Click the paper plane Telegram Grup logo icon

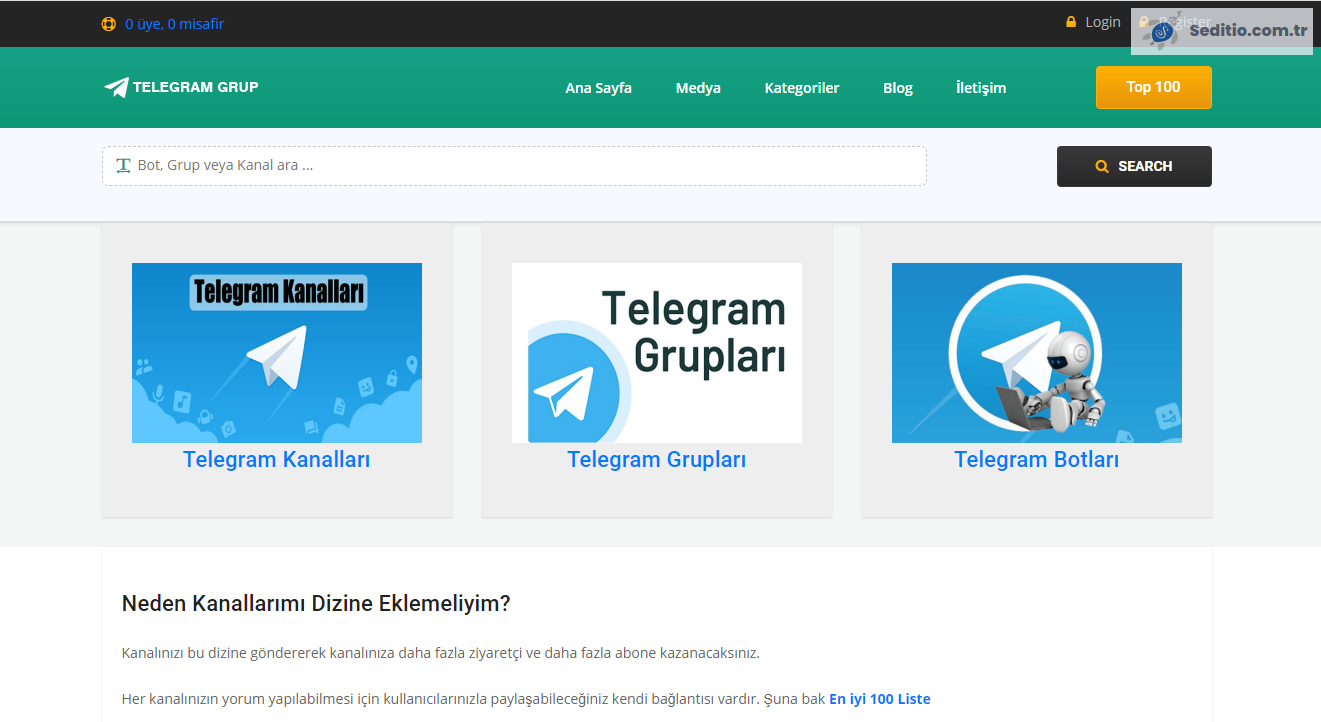coord(116,87)
